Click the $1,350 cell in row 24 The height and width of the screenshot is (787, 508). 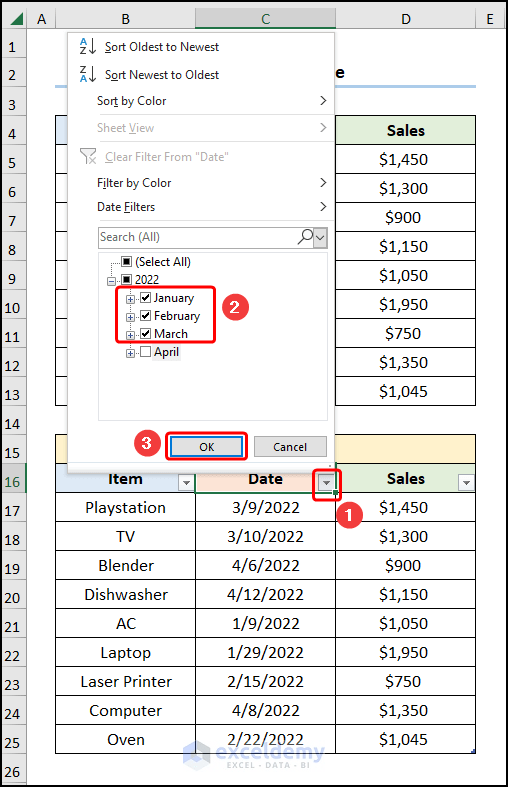[406, 711]
